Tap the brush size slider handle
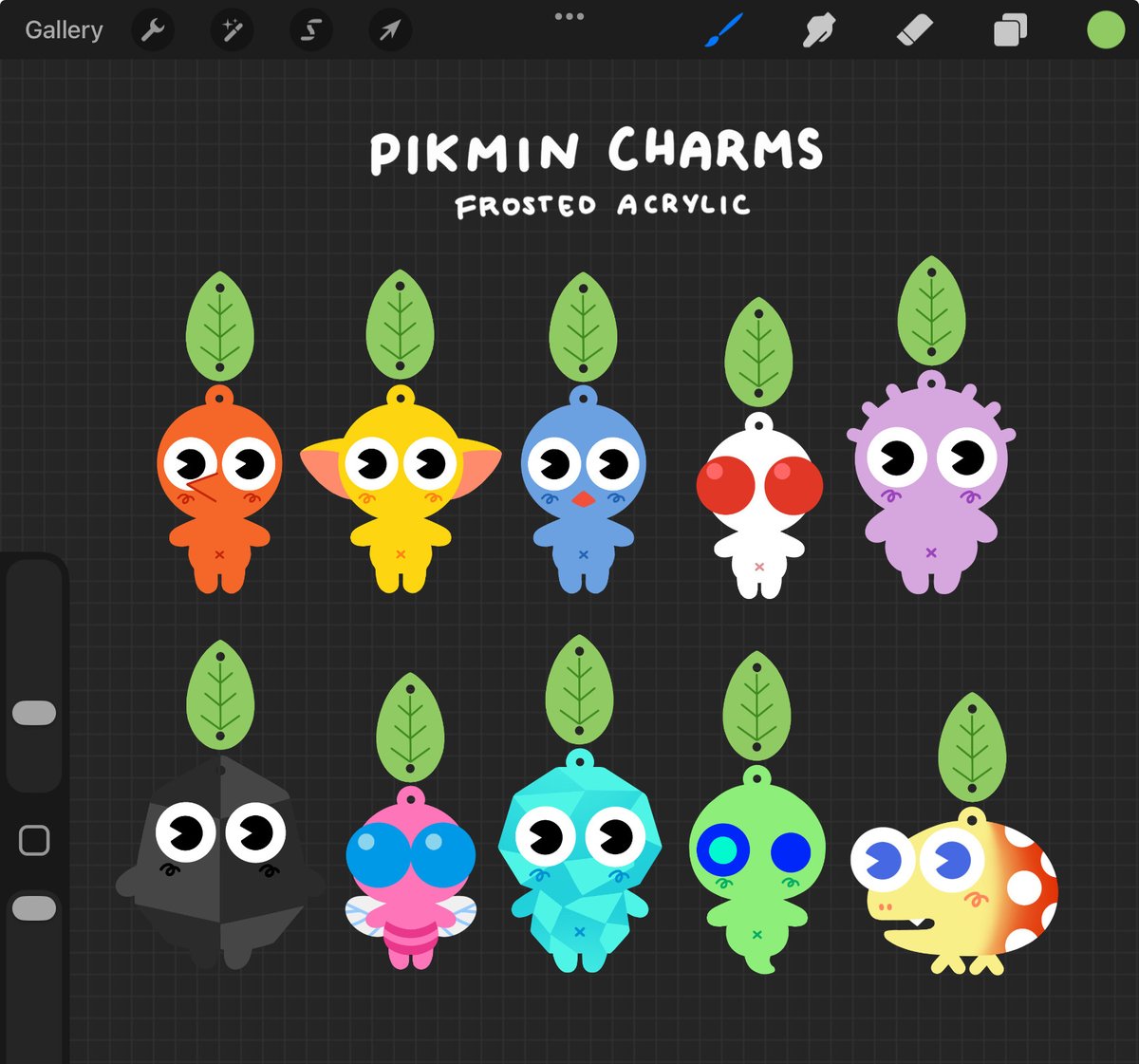 pyautogui.click(x=36, y=711)
